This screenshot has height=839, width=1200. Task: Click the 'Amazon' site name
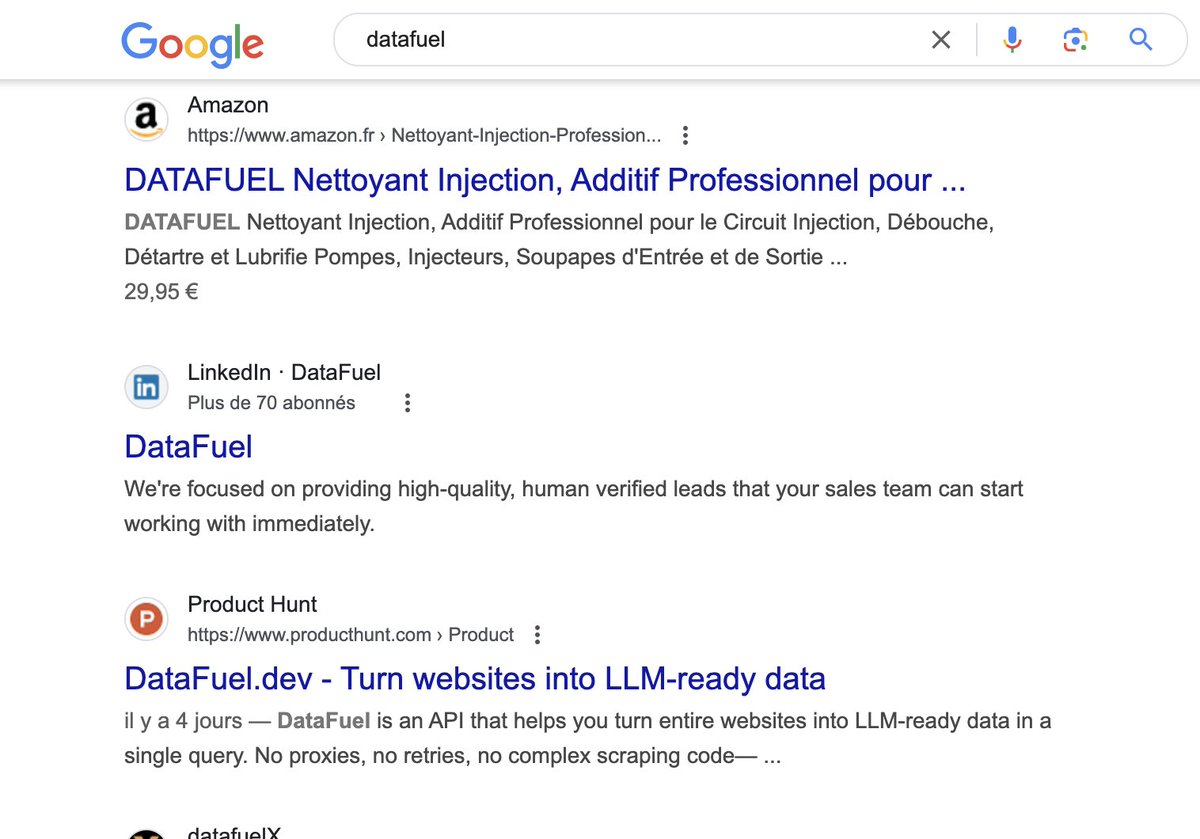coord(228,105)
